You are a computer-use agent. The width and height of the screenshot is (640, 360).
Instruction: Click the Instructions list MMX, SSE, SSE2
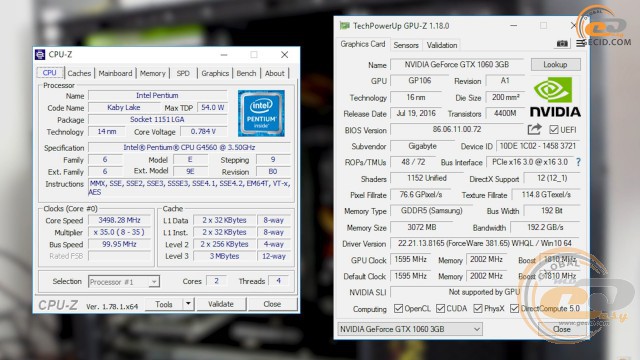pos(189,187)
